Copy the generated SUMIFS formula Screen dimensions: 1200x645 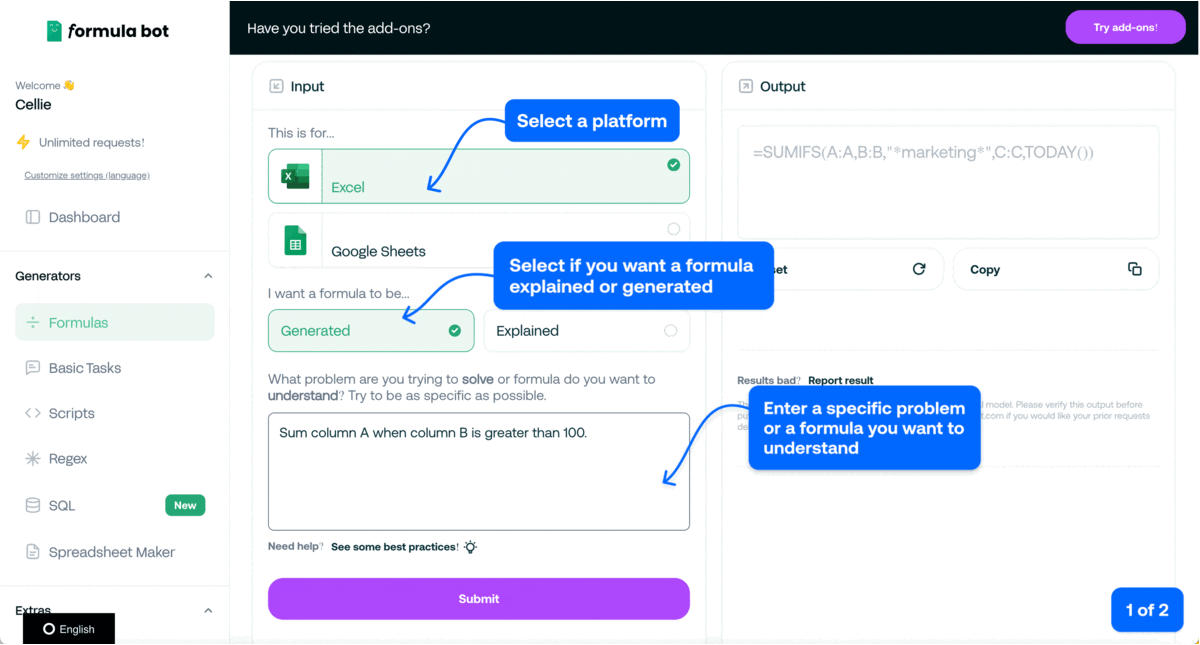tap(1055, 268)
